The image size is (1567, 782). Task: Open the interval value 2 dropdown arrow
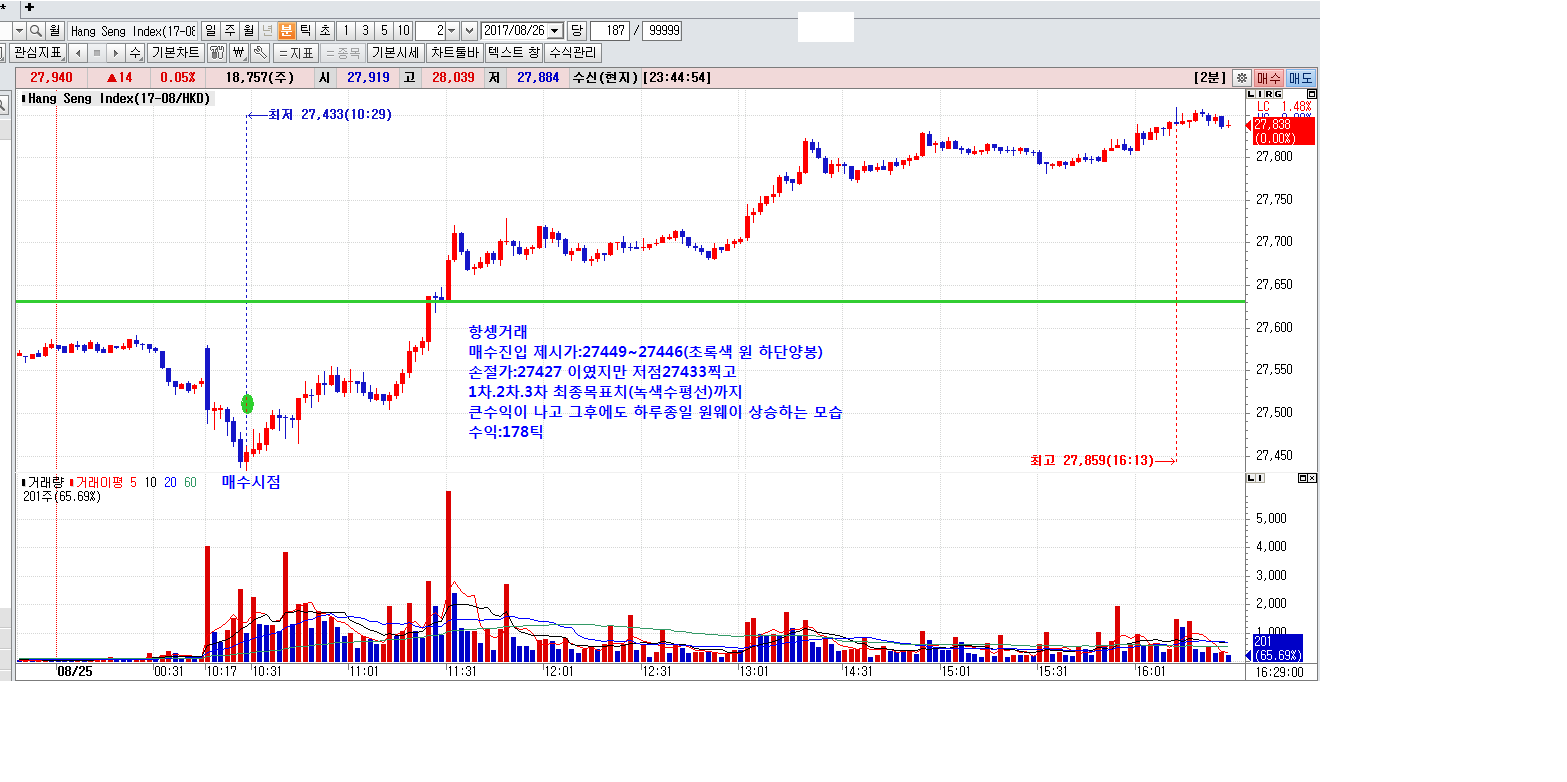click(x=452, y=31)
